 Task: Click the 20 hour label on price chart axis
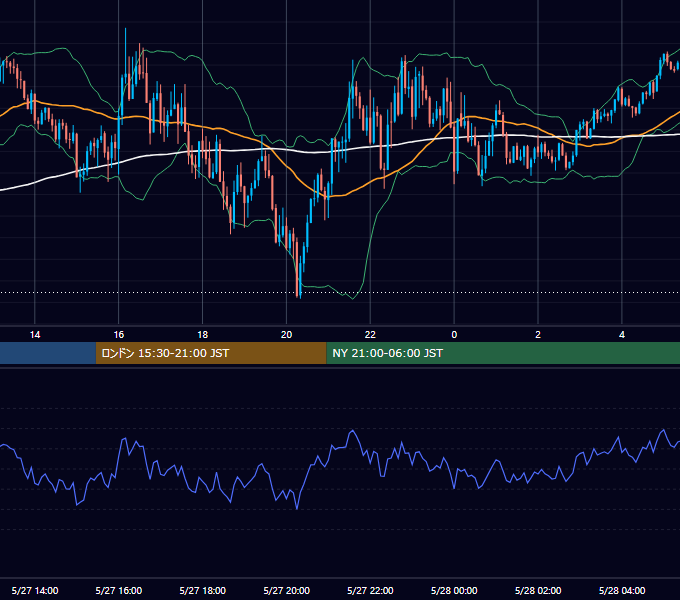click(286, 335)
